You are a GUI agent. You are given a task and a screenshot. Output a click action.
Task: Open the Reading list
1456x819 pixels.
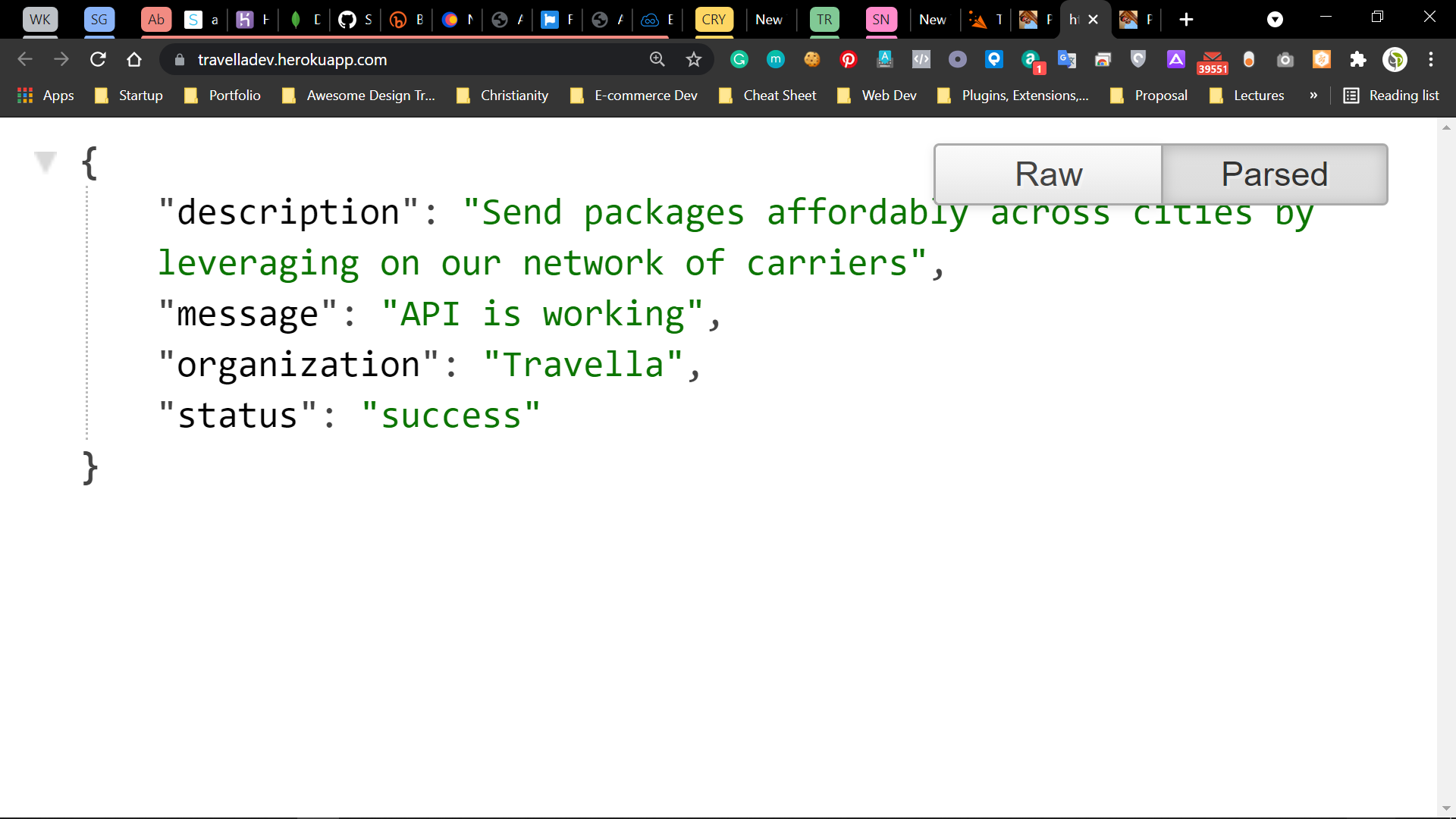click(x=1392, y=96)
